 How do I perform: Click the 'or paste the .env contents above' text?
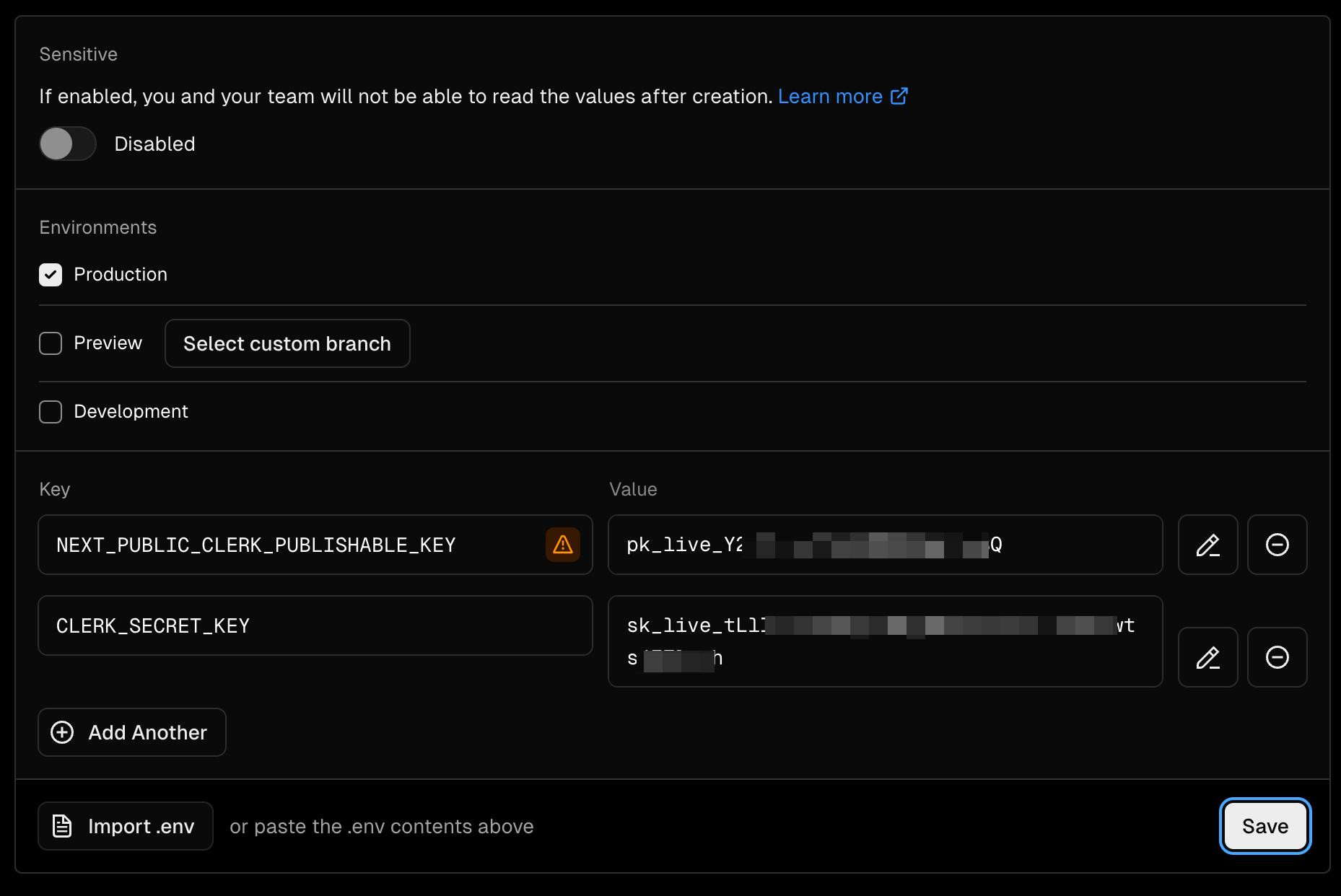[382, 826]
